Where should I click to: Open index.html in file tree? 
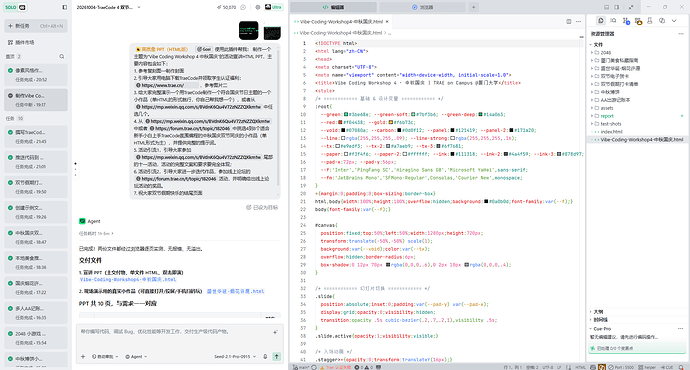[612, 132]
